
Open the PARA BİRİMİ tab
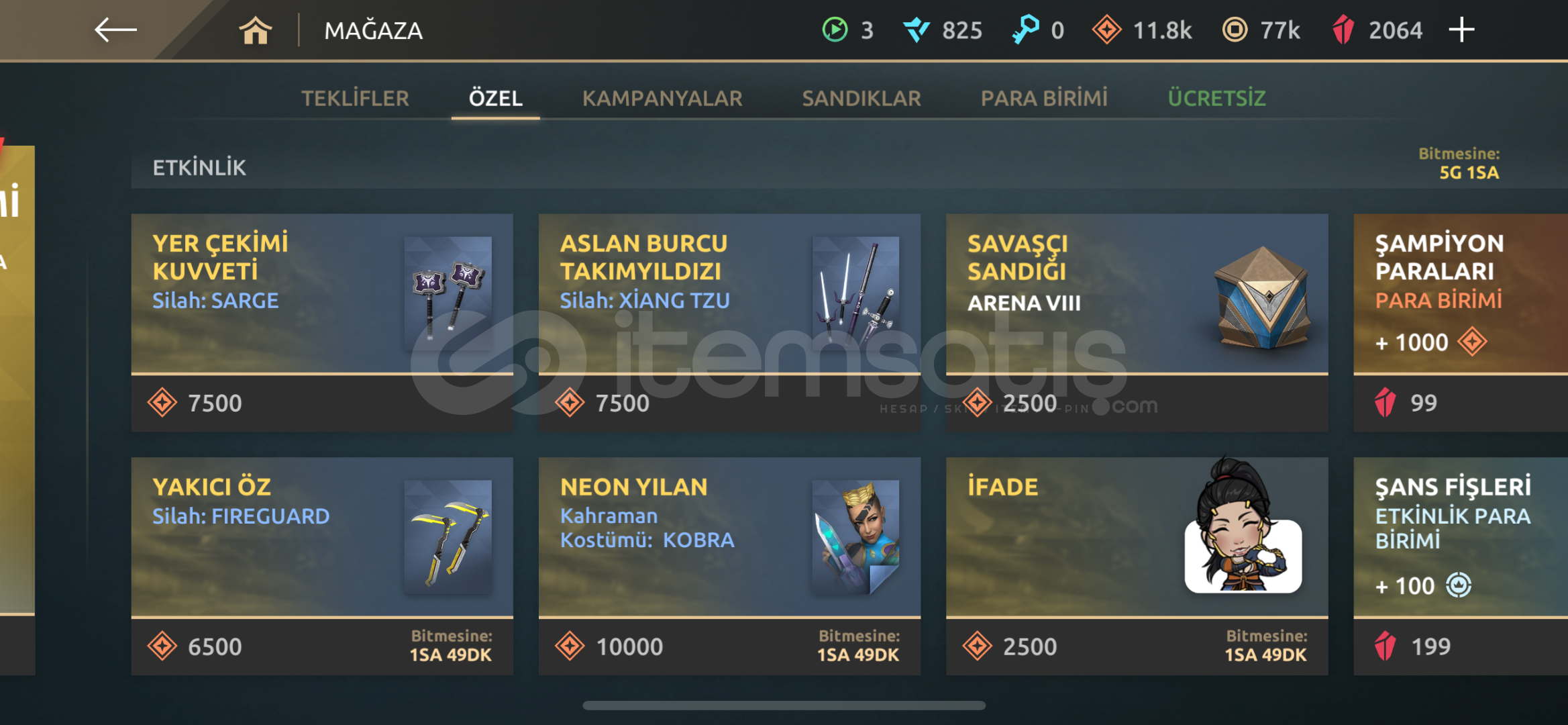(x=1044, y=99)
